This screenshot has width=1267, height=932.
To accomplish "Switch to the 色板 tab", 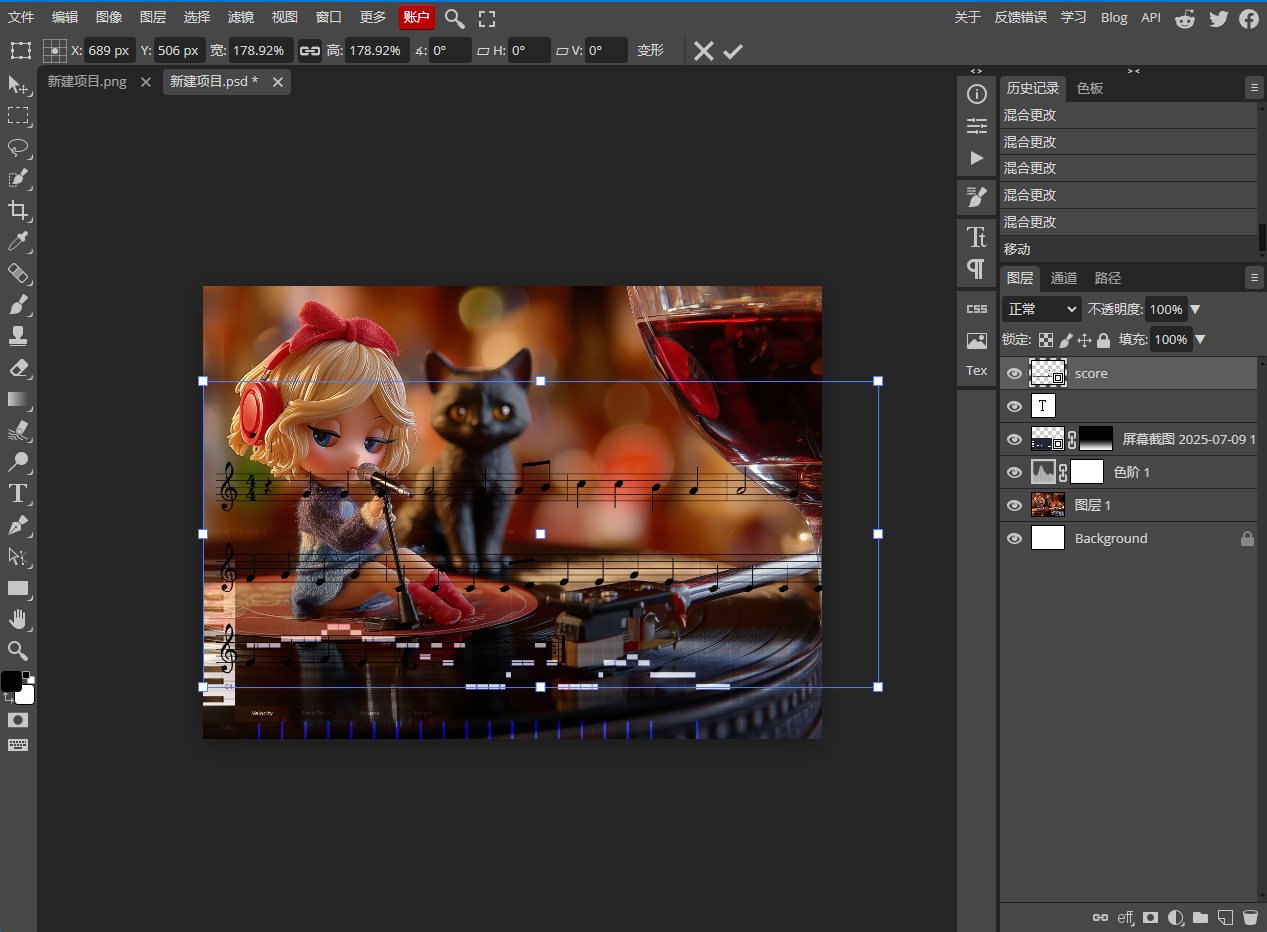I will pyautogui.click(x=1090, y=88).
